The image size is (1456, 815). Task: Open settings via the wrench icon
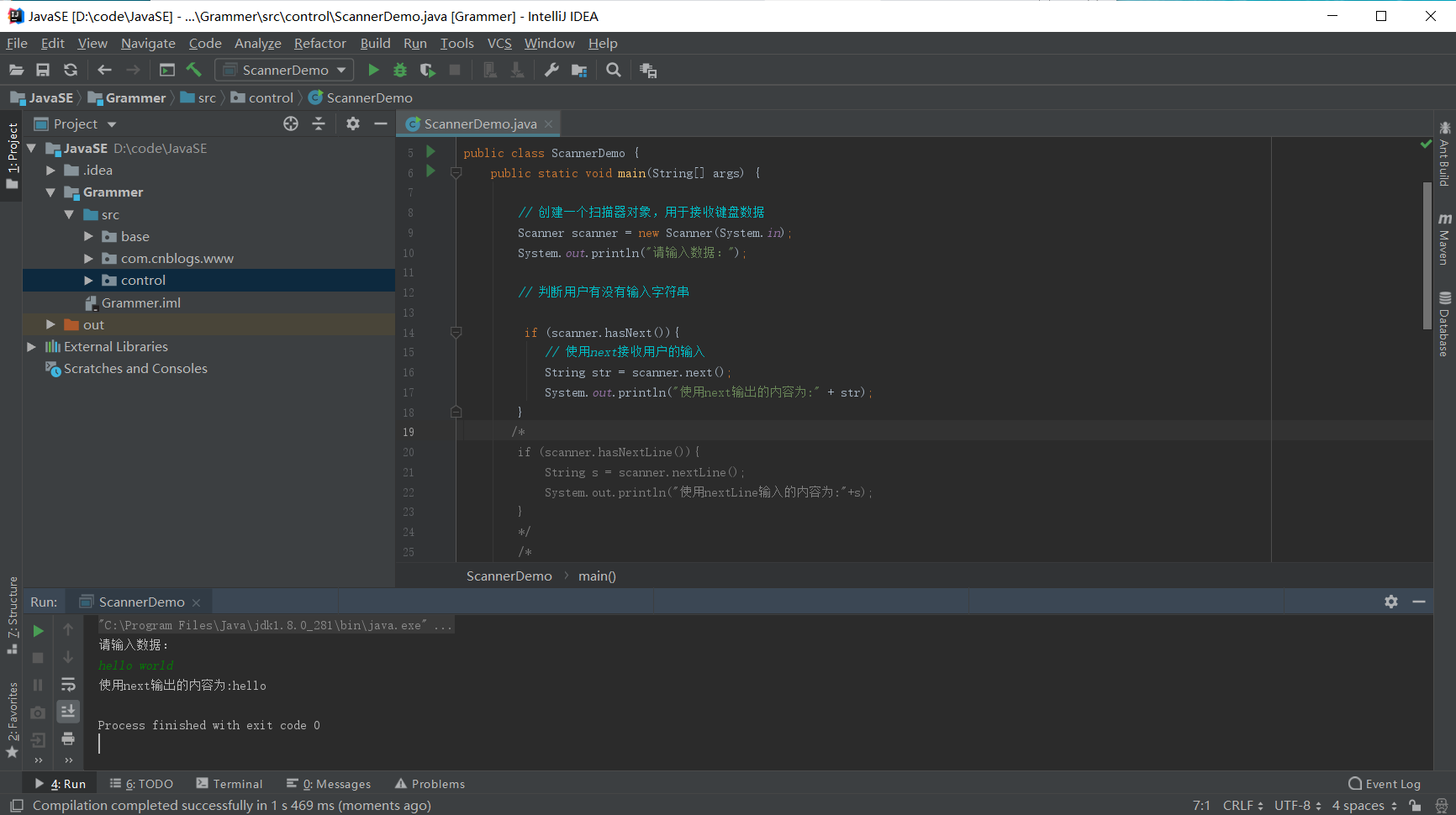(551, 71)
